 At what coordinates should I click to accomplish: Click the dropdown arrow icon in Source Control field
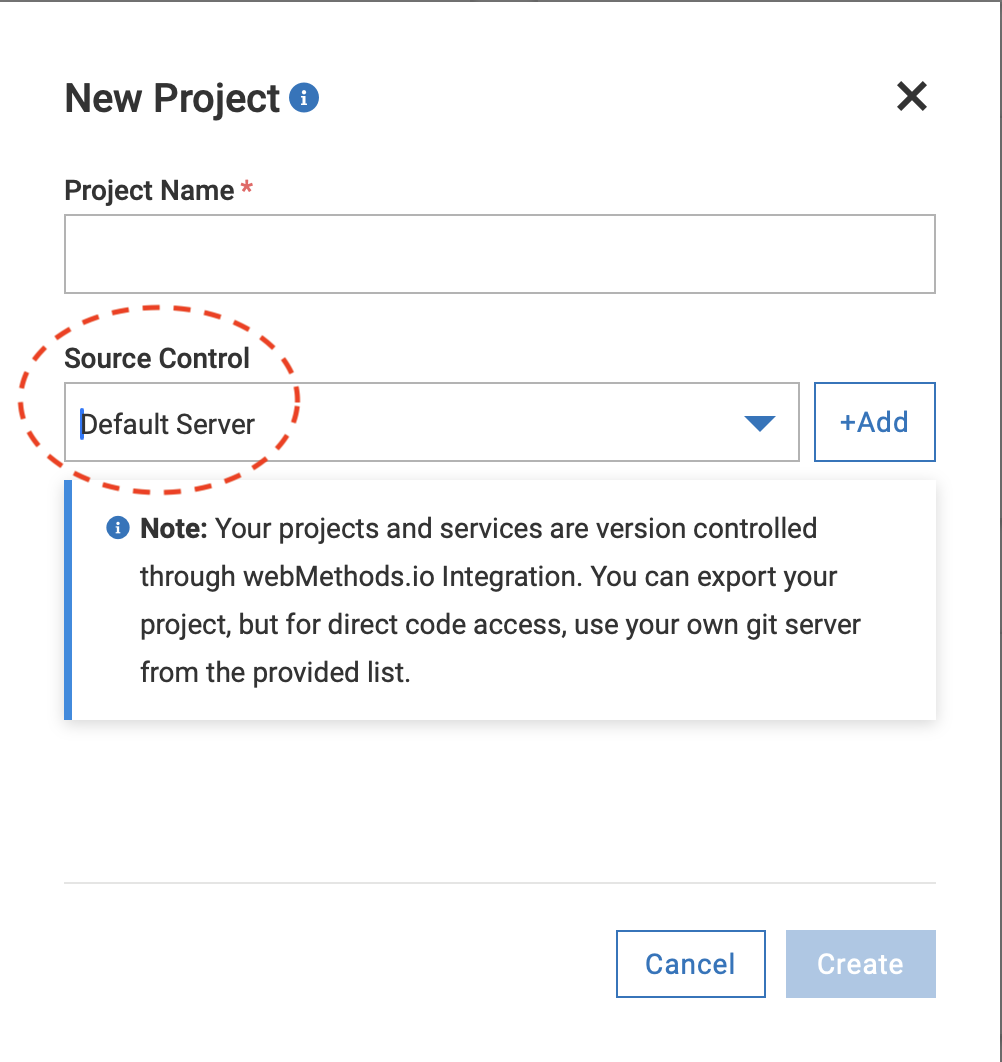click(x=759, y=422)
